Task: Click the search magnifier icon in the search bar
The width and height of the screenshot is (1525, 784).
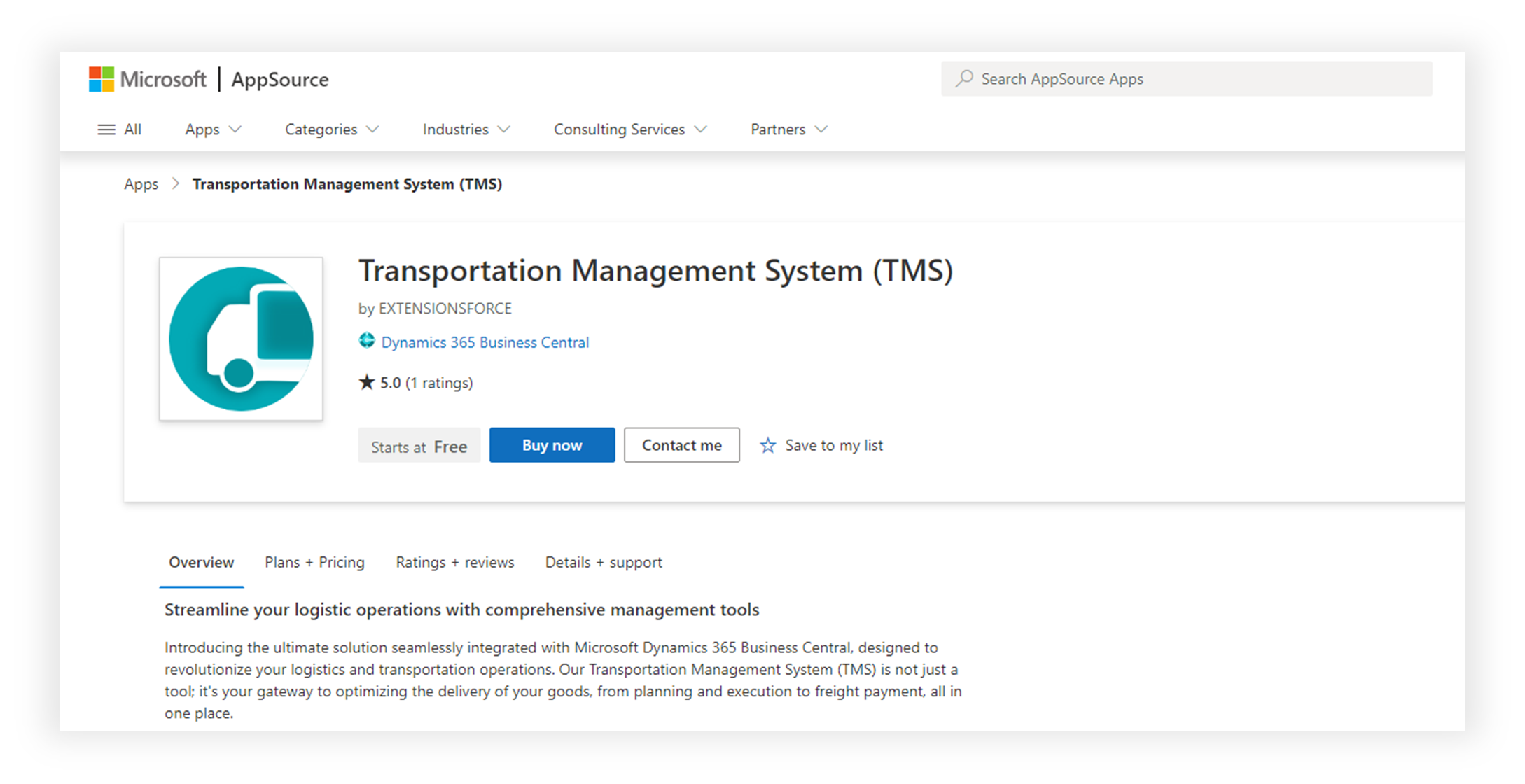Action: pyautogui.click(x=965, y=78)
